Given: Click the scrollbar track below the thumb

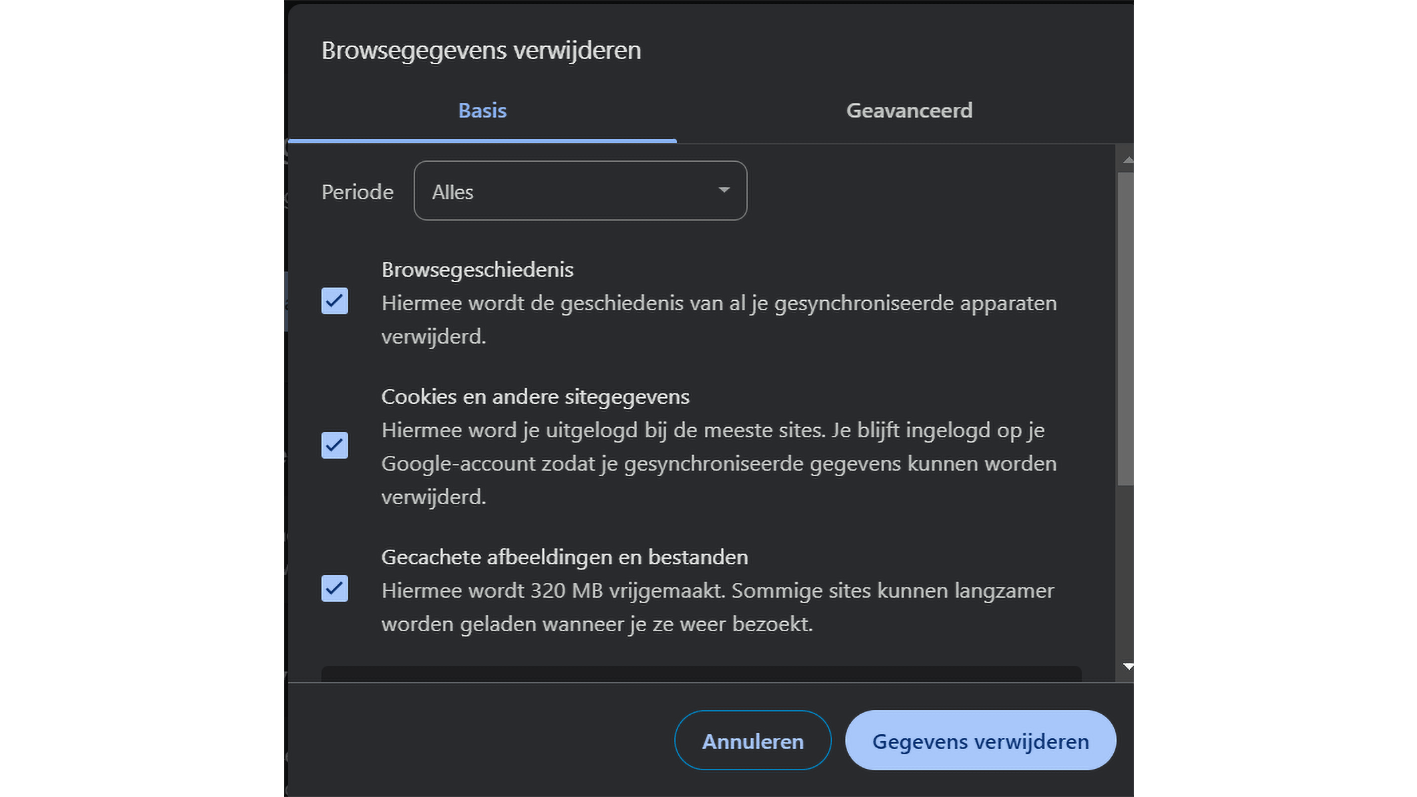Looking at the screenshot, I should [x=1125, y=570].
